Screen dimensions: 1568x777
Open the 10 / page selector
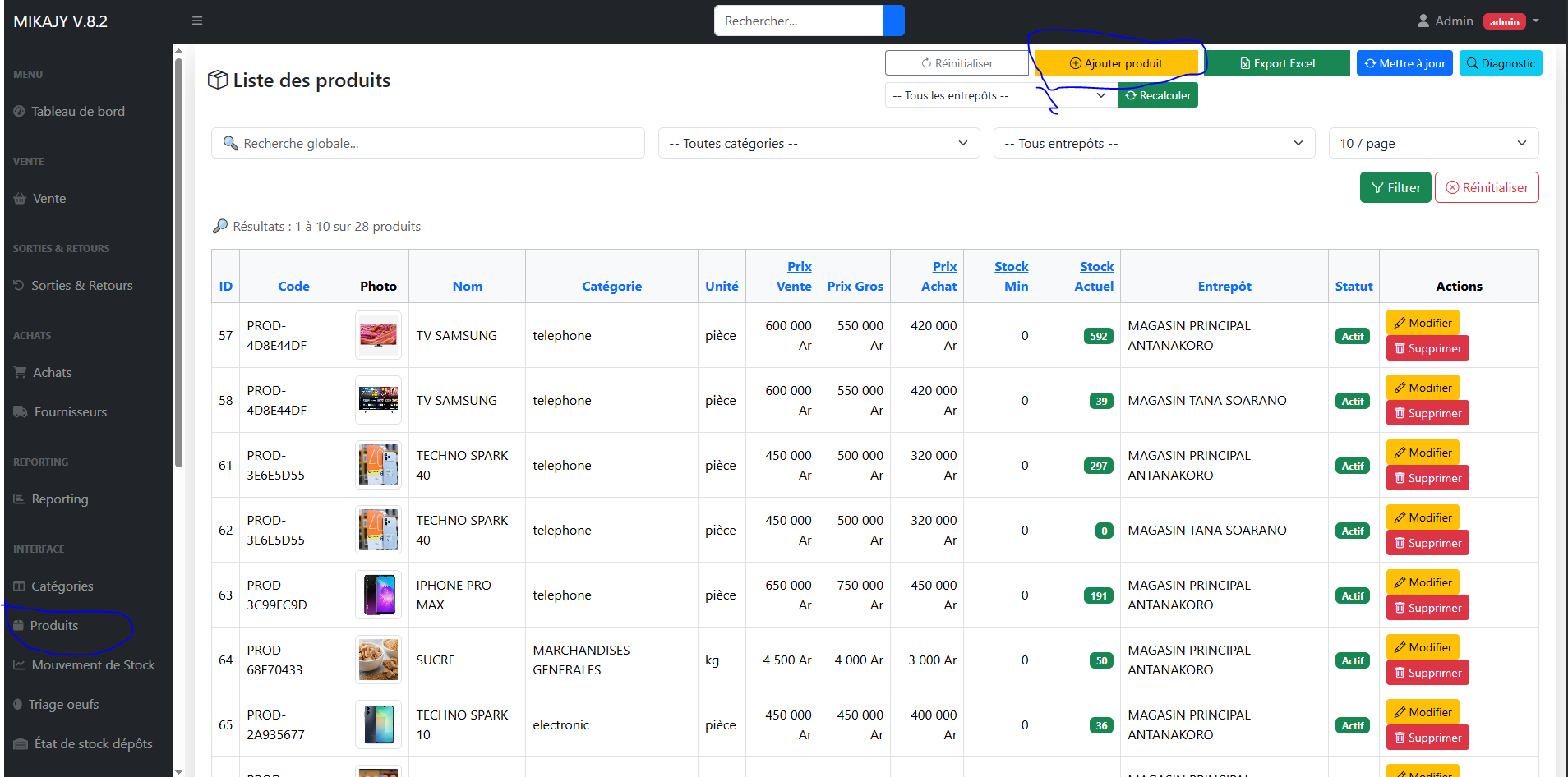coord(1432,143)
